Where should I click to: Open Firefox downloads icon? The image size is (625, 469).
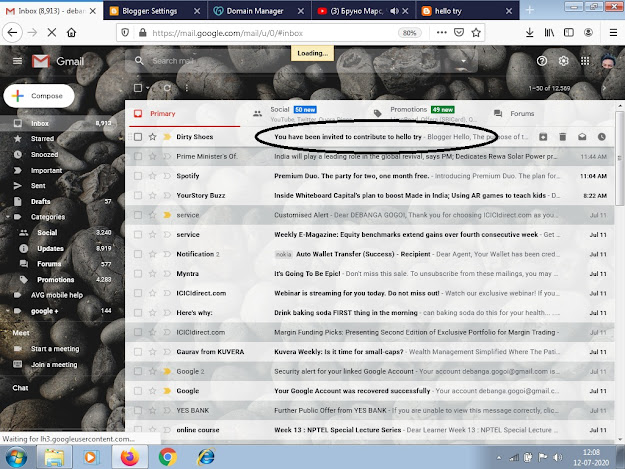[x=529, y=33]
